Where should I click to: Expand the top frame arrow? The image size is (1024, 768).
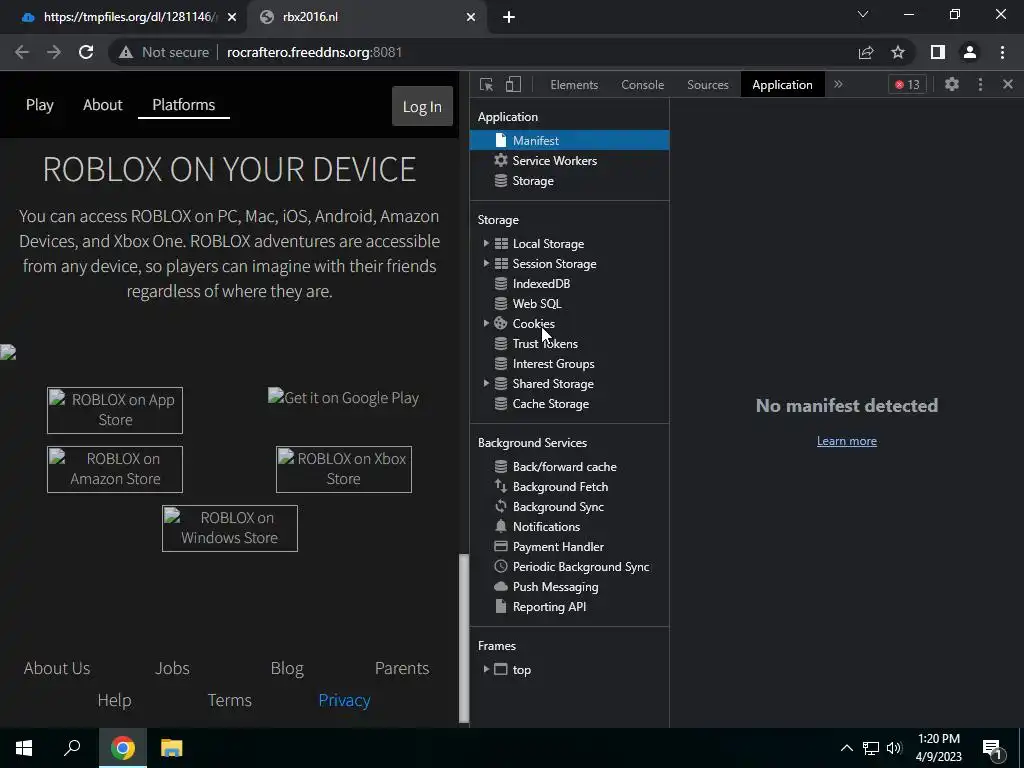click(486, 669)
